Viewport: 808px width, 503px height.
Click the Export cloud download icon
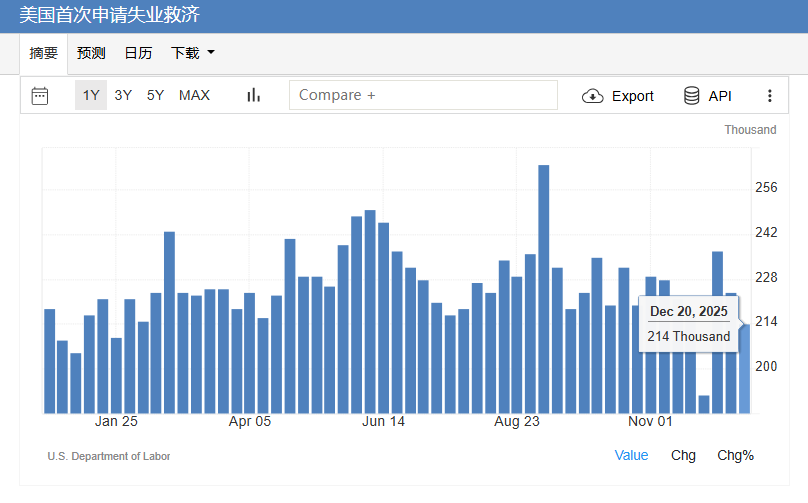(x=592, y=96)
